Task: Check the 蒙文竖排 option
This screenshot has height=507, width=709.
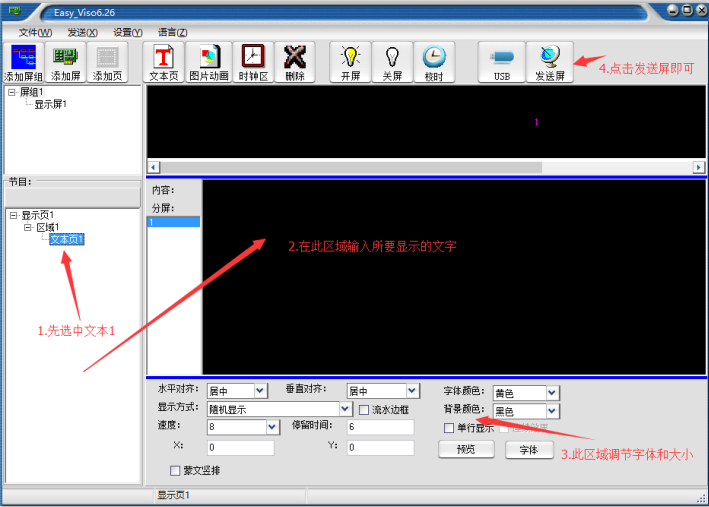Action: pyautogui.click(x=176, y=470)
